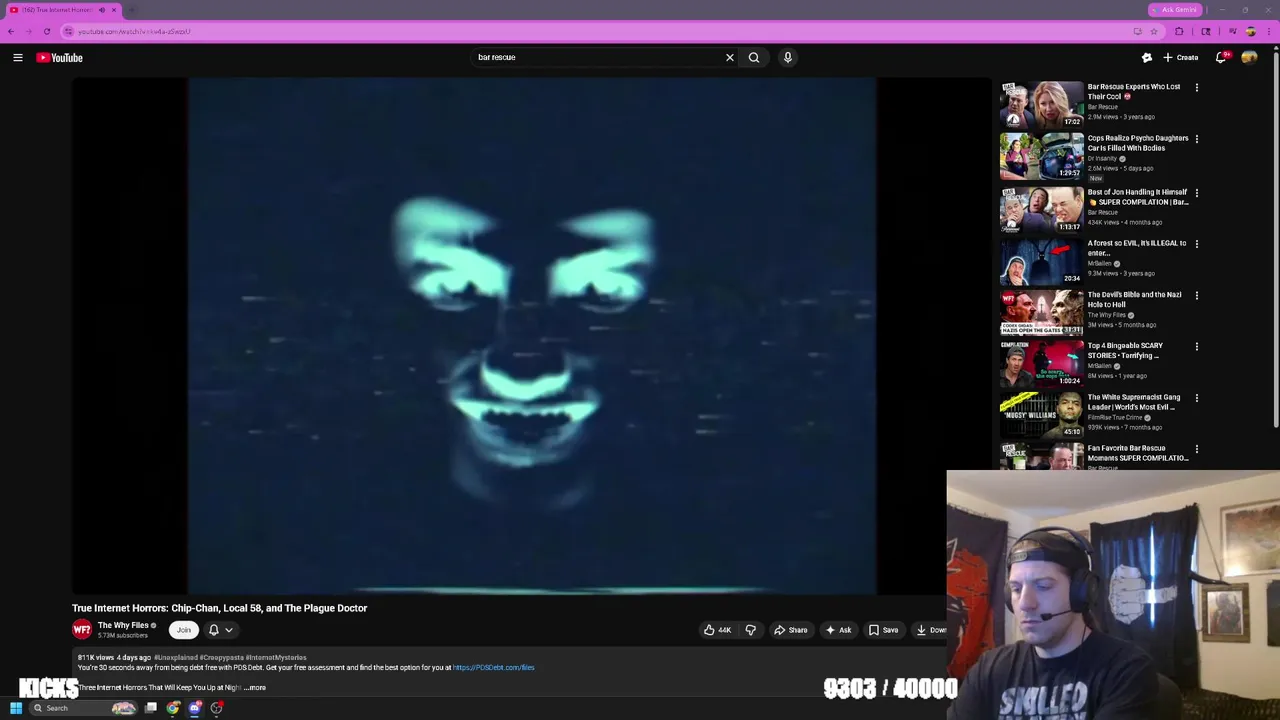Image resolution: width=1280 pixels, height=720 pixels.
Task: Click the video player to pause
Action: click(532, 336)
